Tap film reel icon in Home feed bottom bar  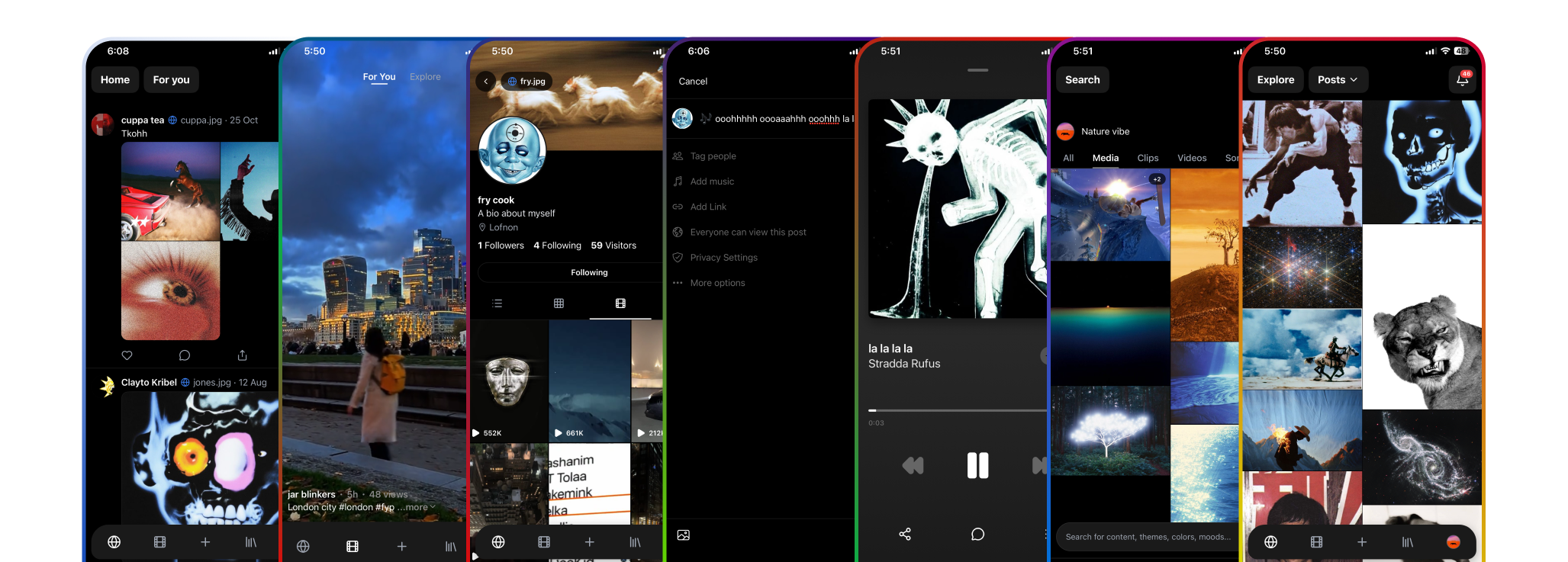click(159, 542)
